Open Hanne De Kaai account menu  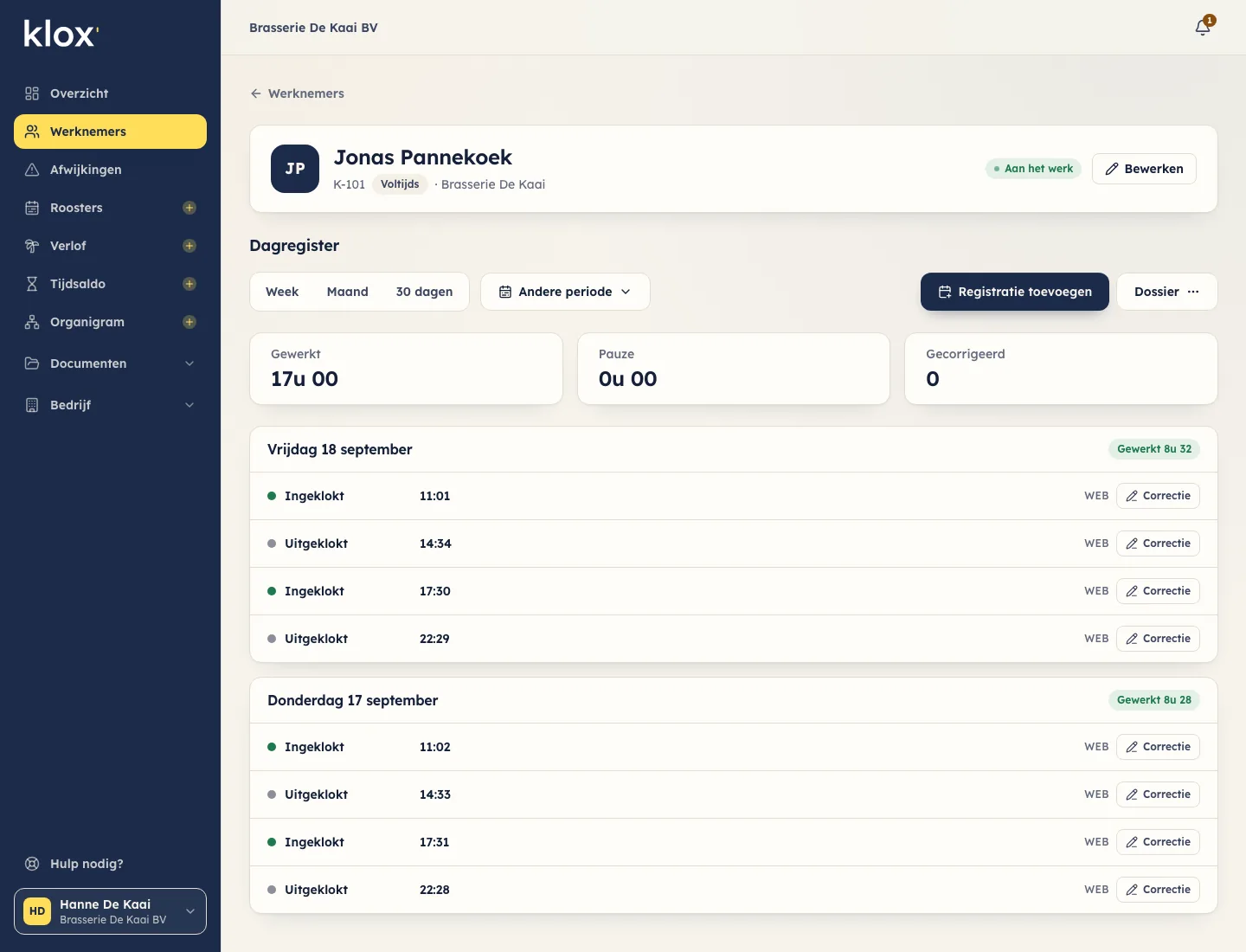coord(110,911)
